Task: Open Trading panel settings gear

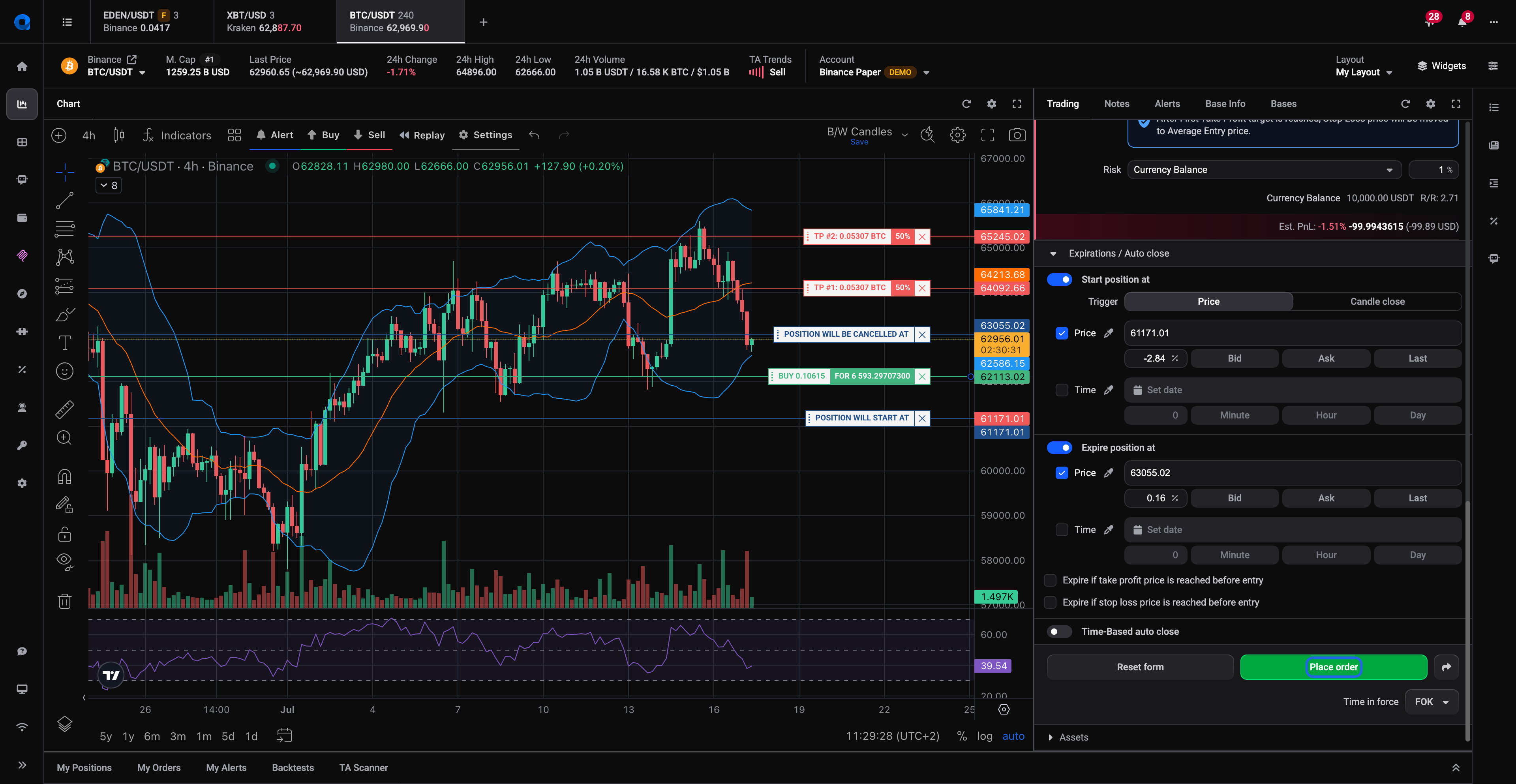Action: [x=1431, y=103]
